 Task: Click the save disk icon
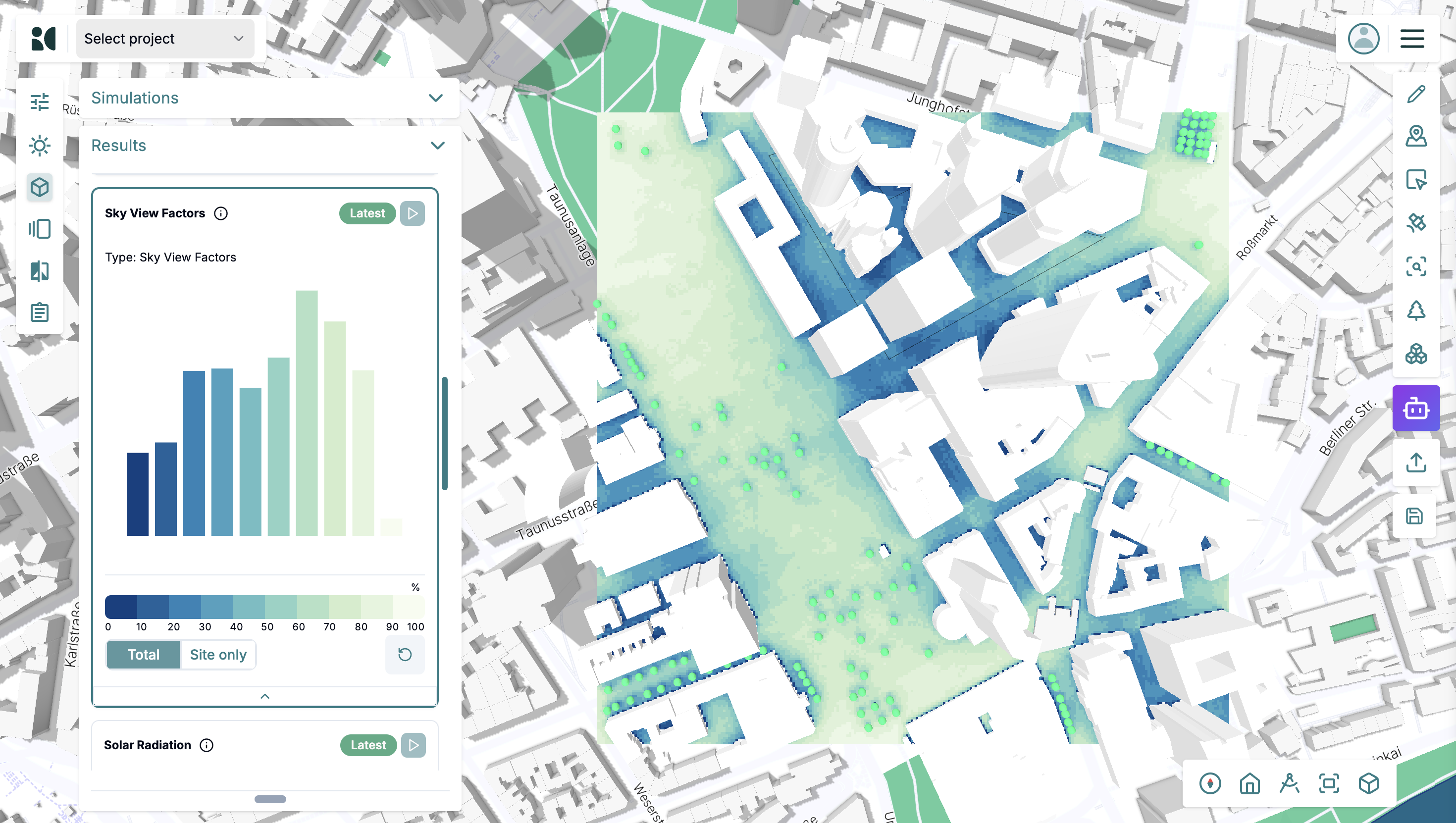pyautogui.click(x=1415, y=516)
